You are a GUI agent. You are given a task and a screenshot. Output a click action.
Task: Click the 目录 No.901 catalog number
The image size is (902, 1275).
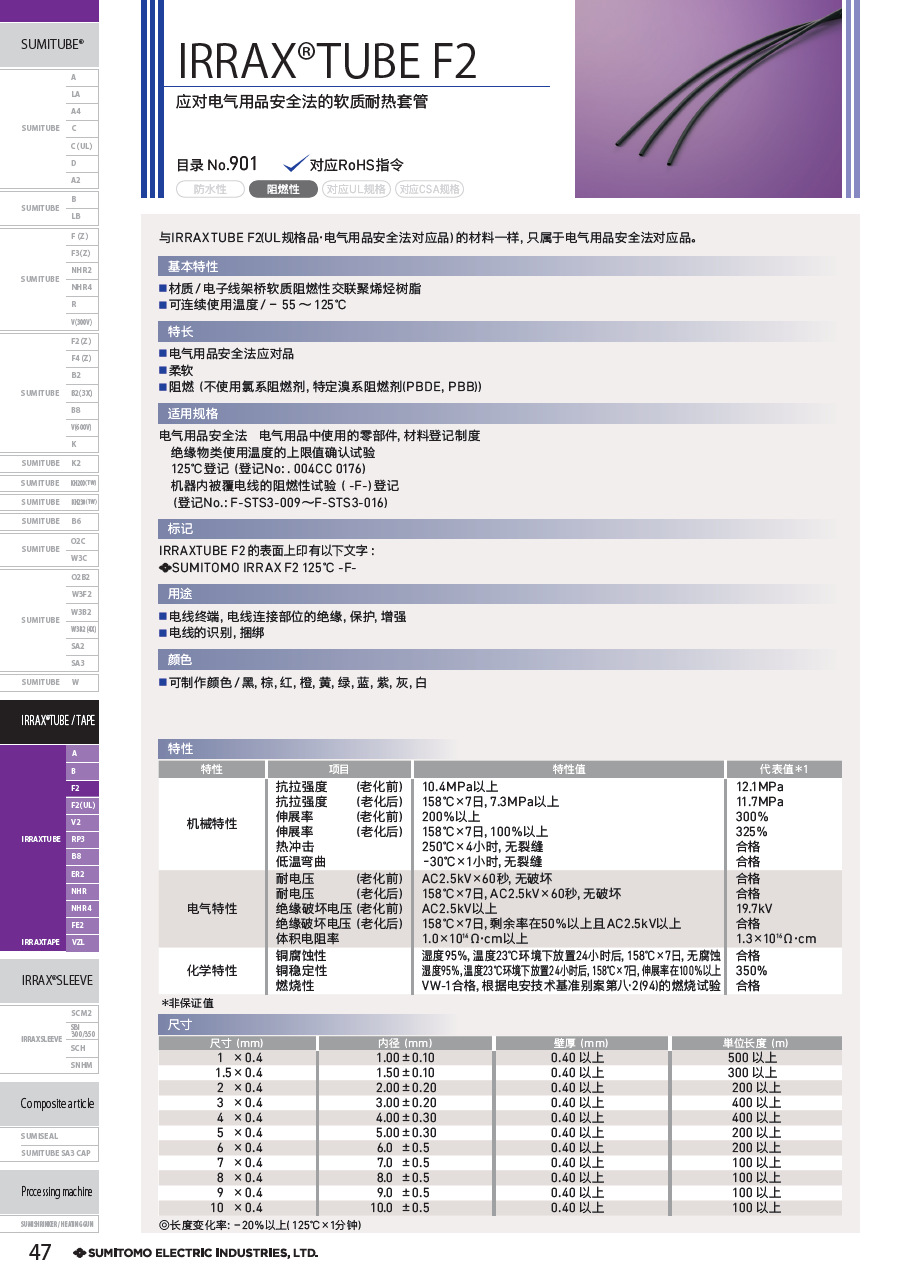[217, 165]
